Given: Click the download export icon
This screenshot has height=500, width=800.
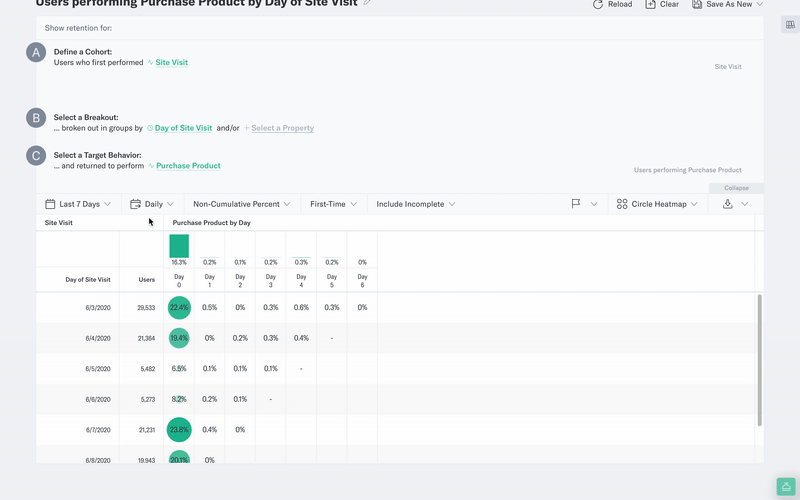Looking at the screenshot, I should tap(728, 204).
